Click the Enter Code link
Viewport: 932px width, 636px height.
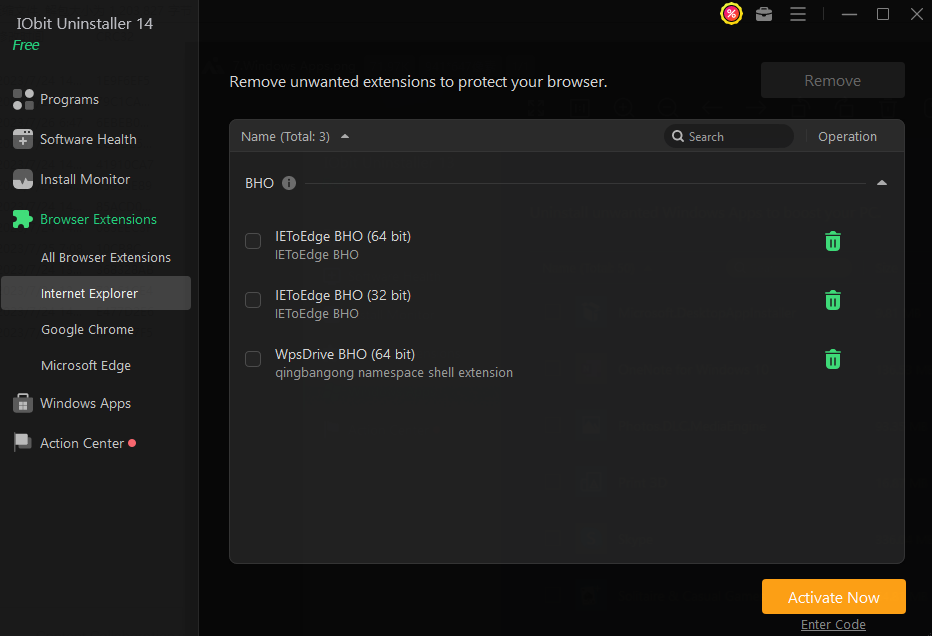[x=833, y=625]
